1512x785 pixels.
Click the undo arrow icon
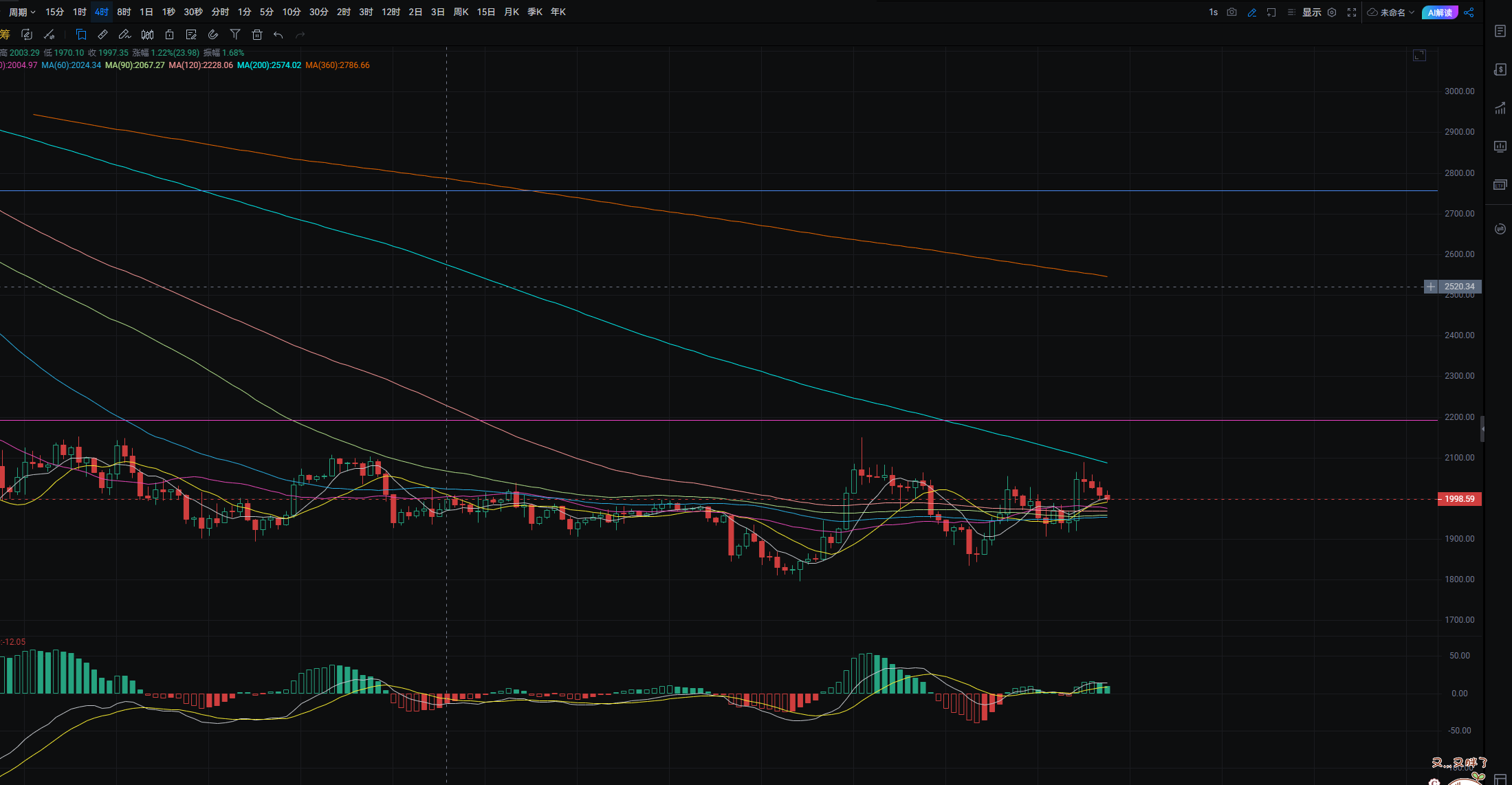pyautogui.click(x=278, y=34)
